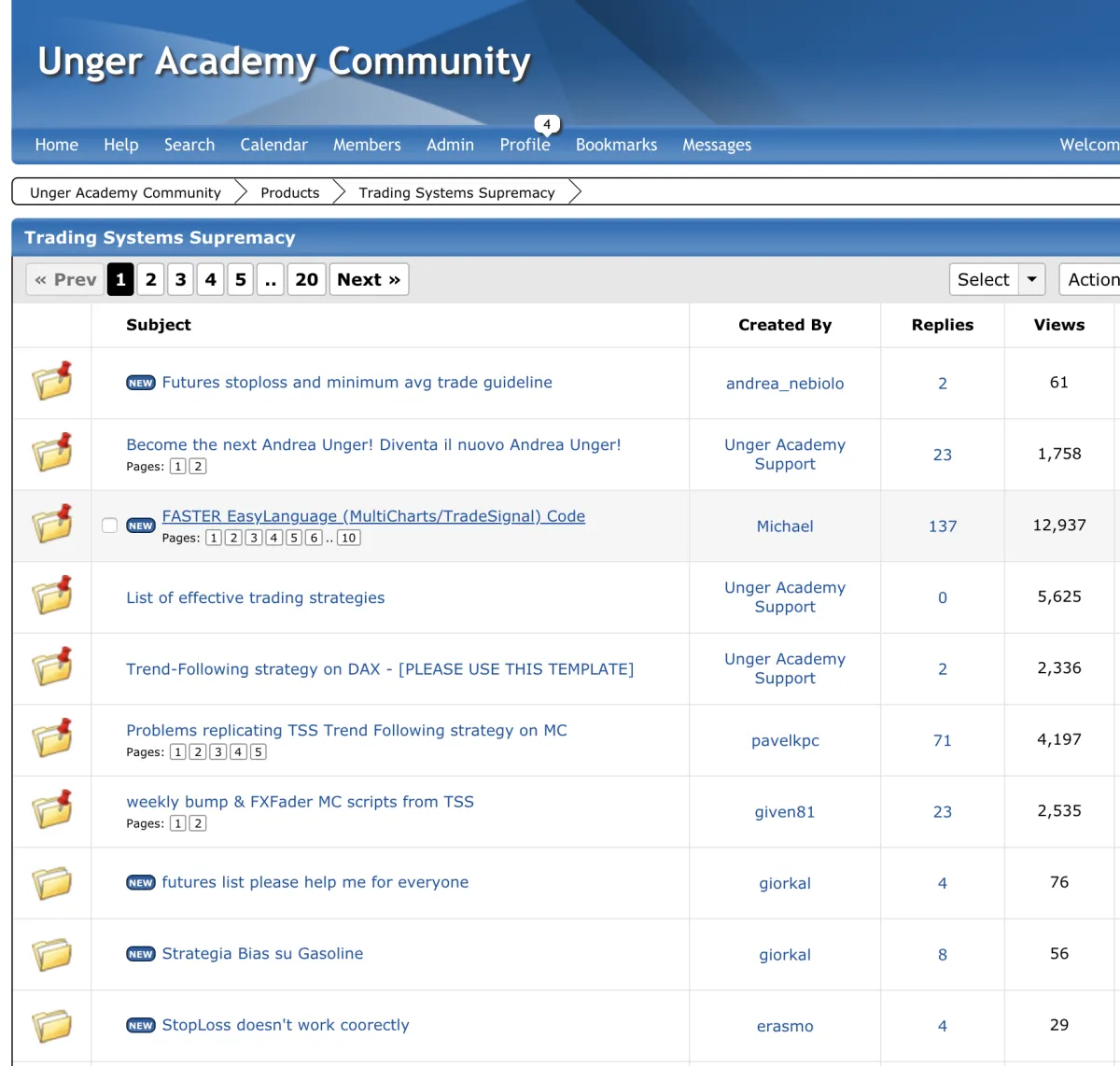Go to page 3 of topic list
1120x1066 pixels.
180,279
